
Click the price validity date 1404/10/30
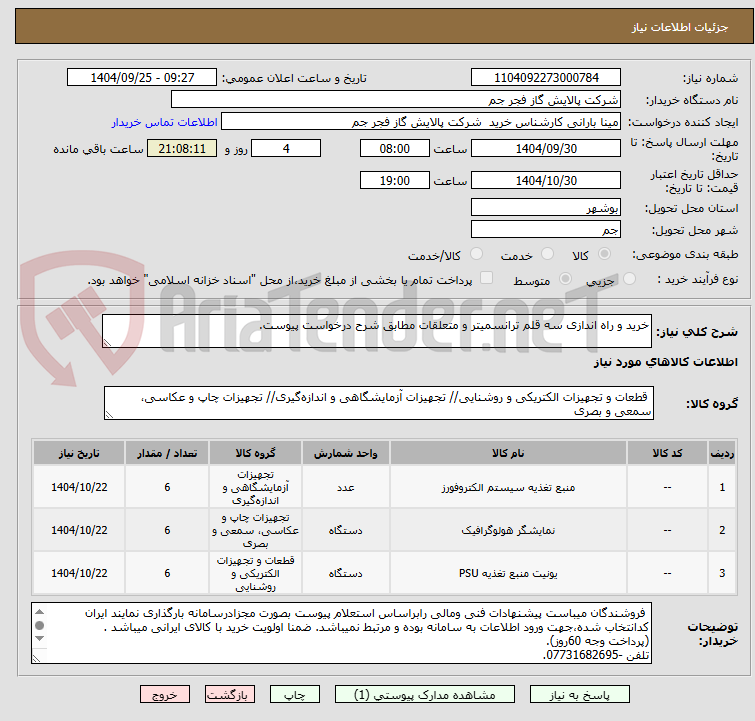pyautogui.click(x=546, y=181)
